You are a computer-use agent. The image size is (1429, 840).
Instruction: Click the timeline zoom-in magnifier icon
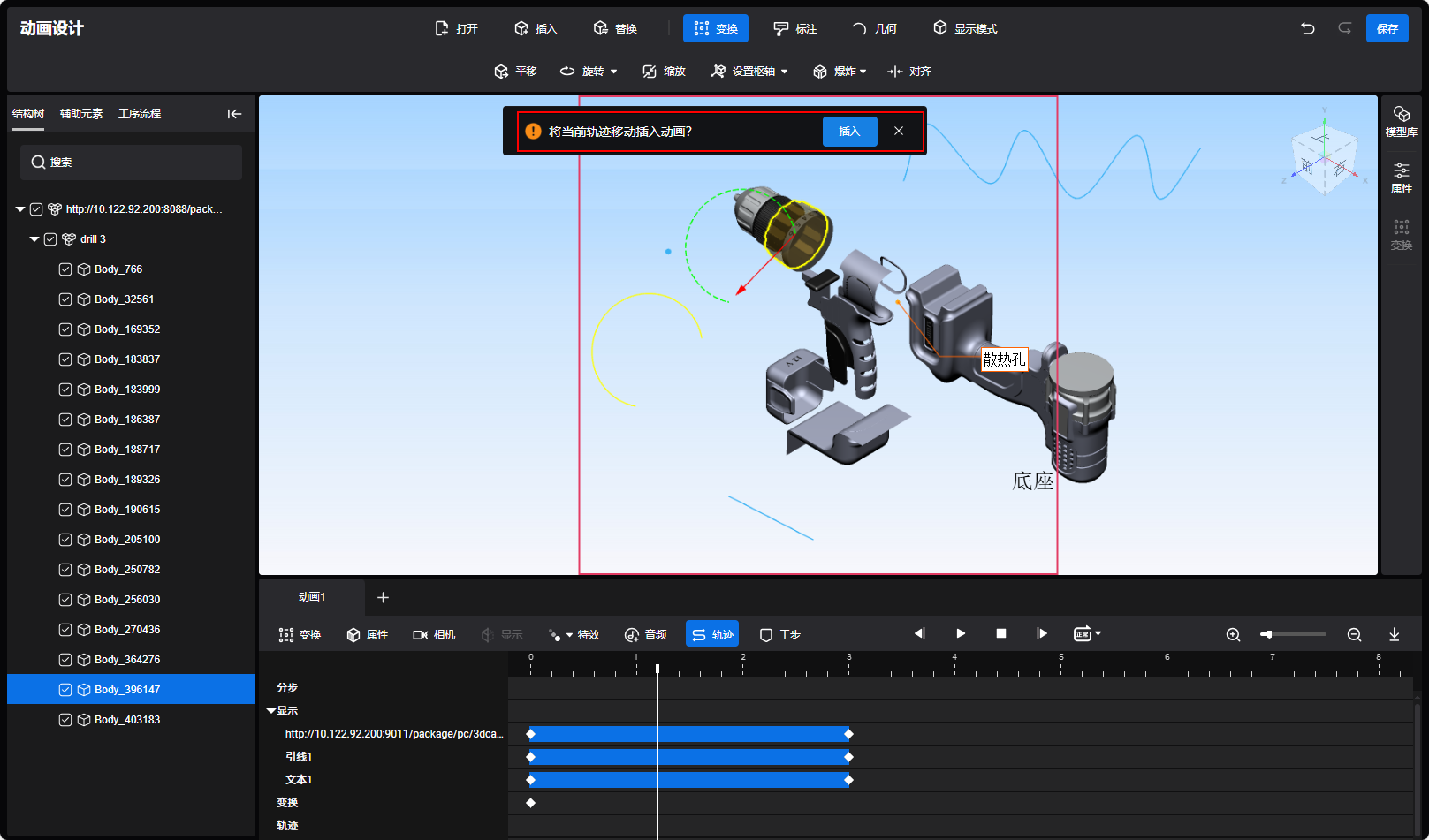click(x=1233, y=634)
